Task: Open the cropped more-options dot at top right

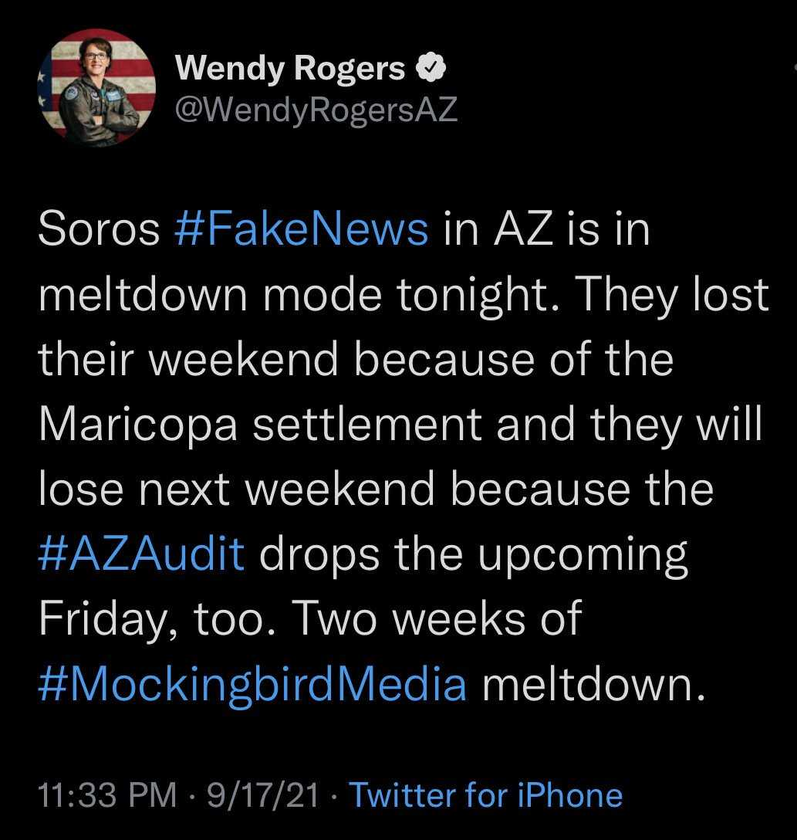Action: click(x=794, y=68)
